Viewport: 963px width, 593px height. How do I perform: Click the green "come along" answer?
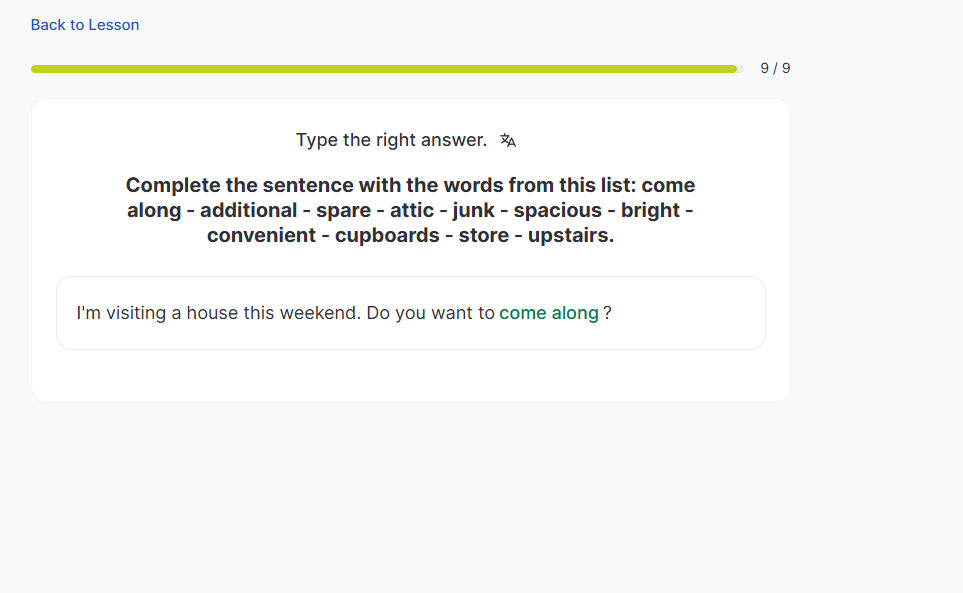point(549,313)
